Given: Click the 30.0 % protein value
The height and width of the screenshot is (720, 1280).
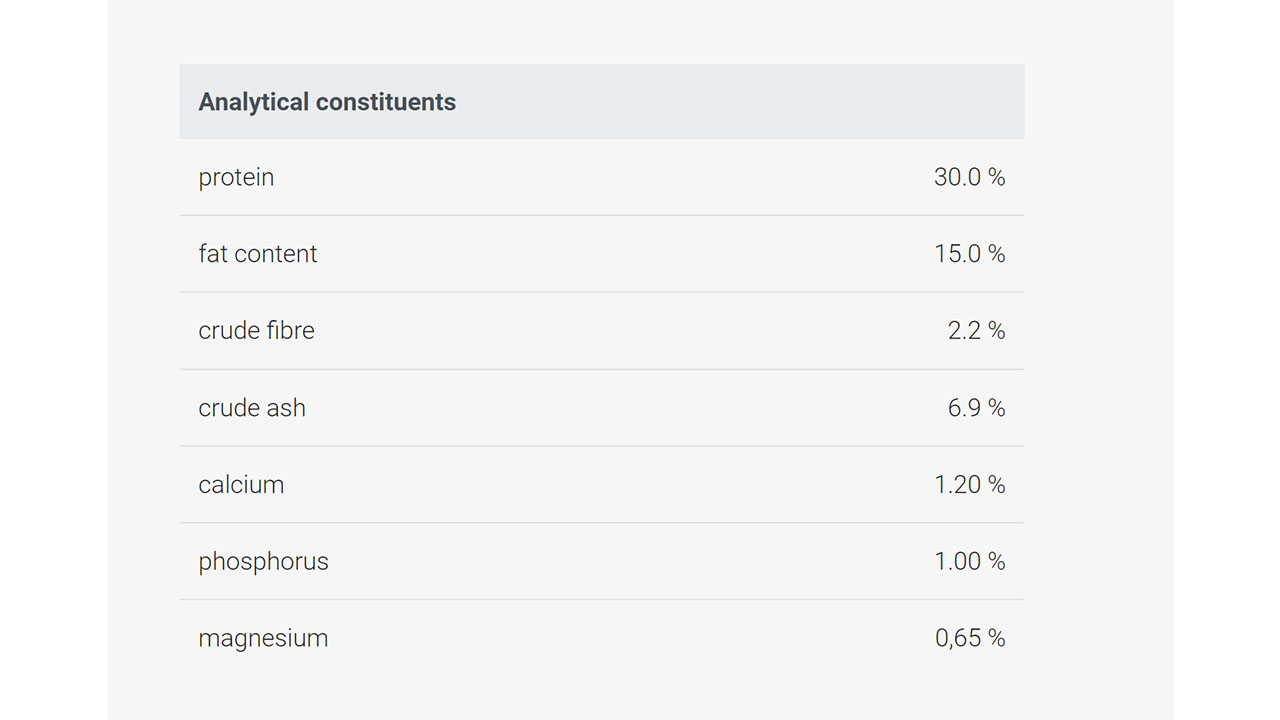Looking at the screenshot, I should (969, 177).
